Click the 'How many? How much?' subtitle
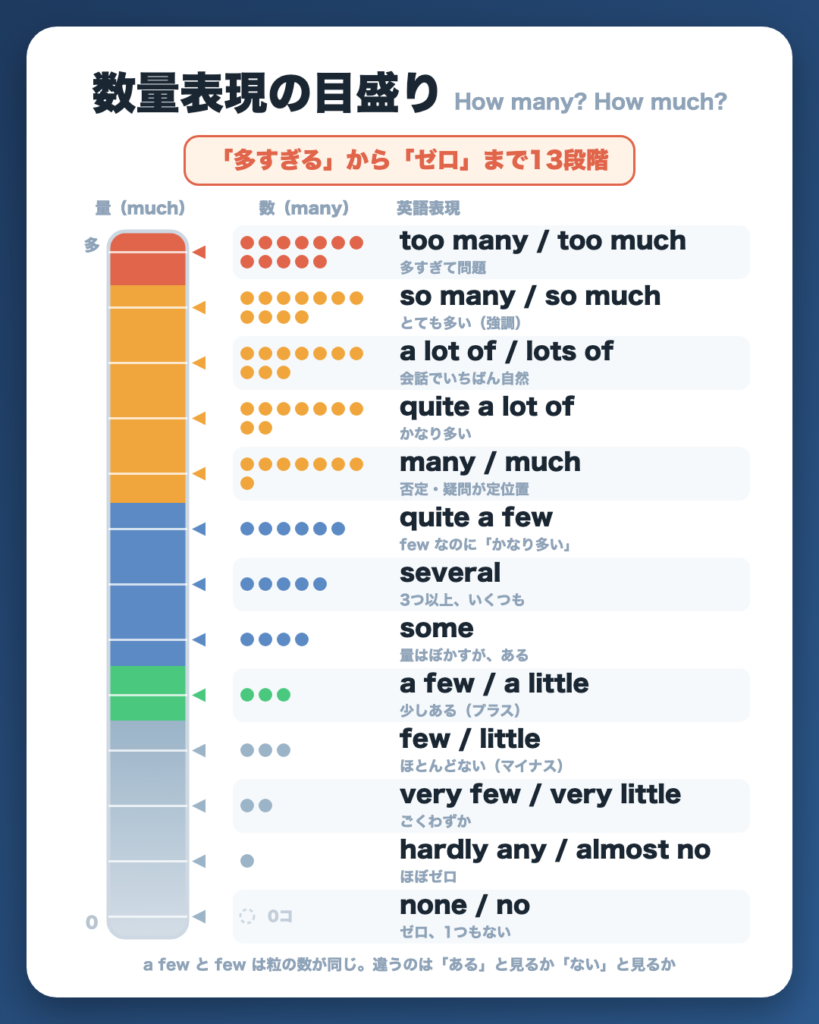The image size is (819, 1024). 590,102
